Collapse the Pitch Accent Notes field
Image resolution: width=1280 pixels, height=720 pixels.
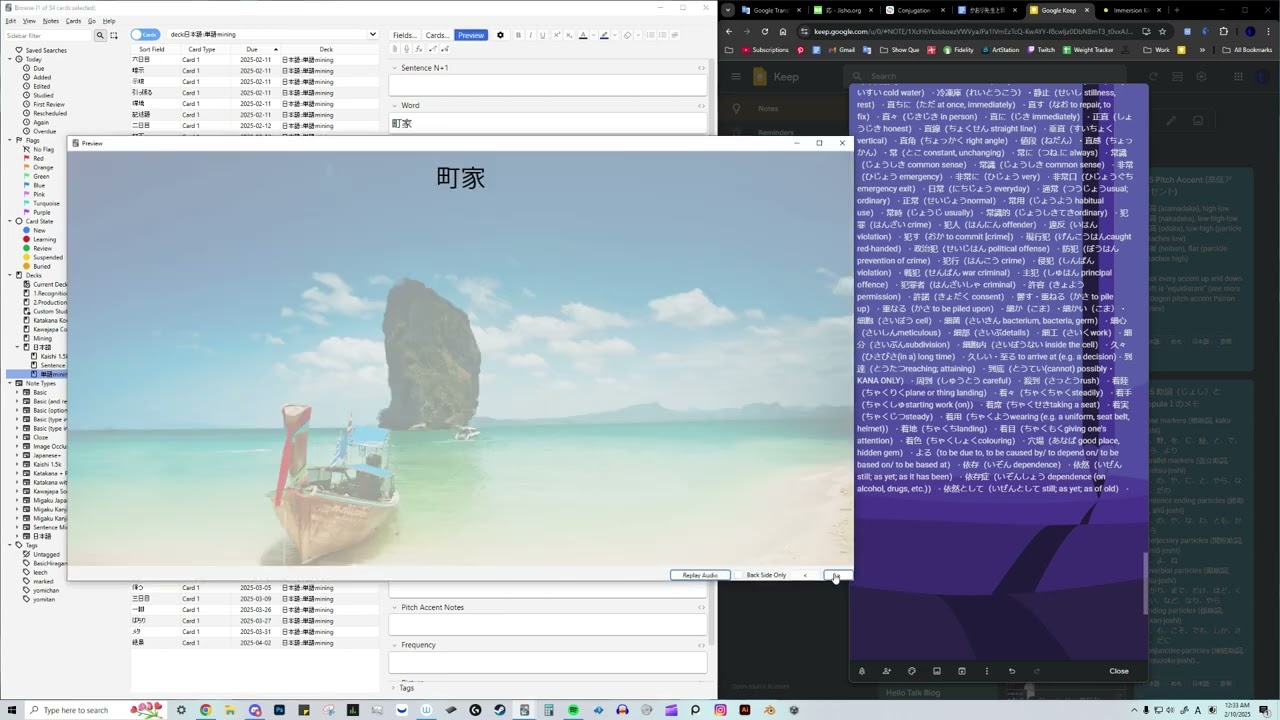[395, 607]
